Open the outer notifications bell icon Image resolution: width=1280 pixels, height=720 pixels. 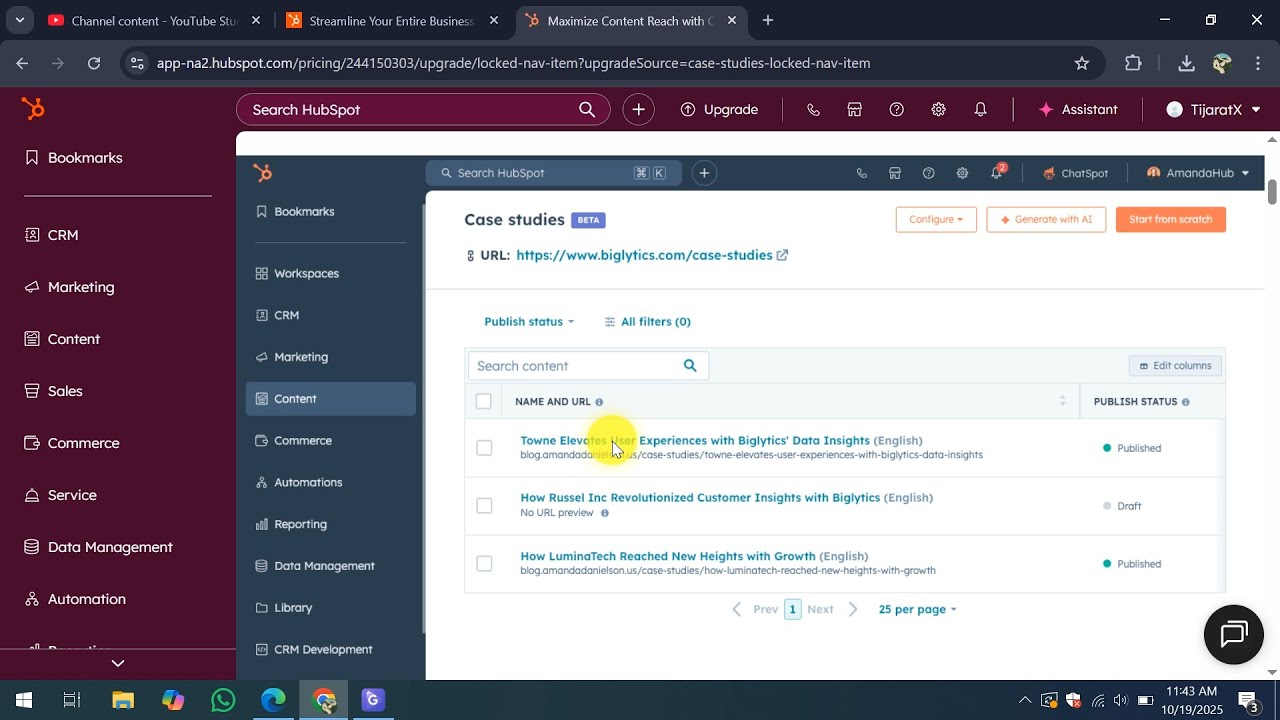981,110
